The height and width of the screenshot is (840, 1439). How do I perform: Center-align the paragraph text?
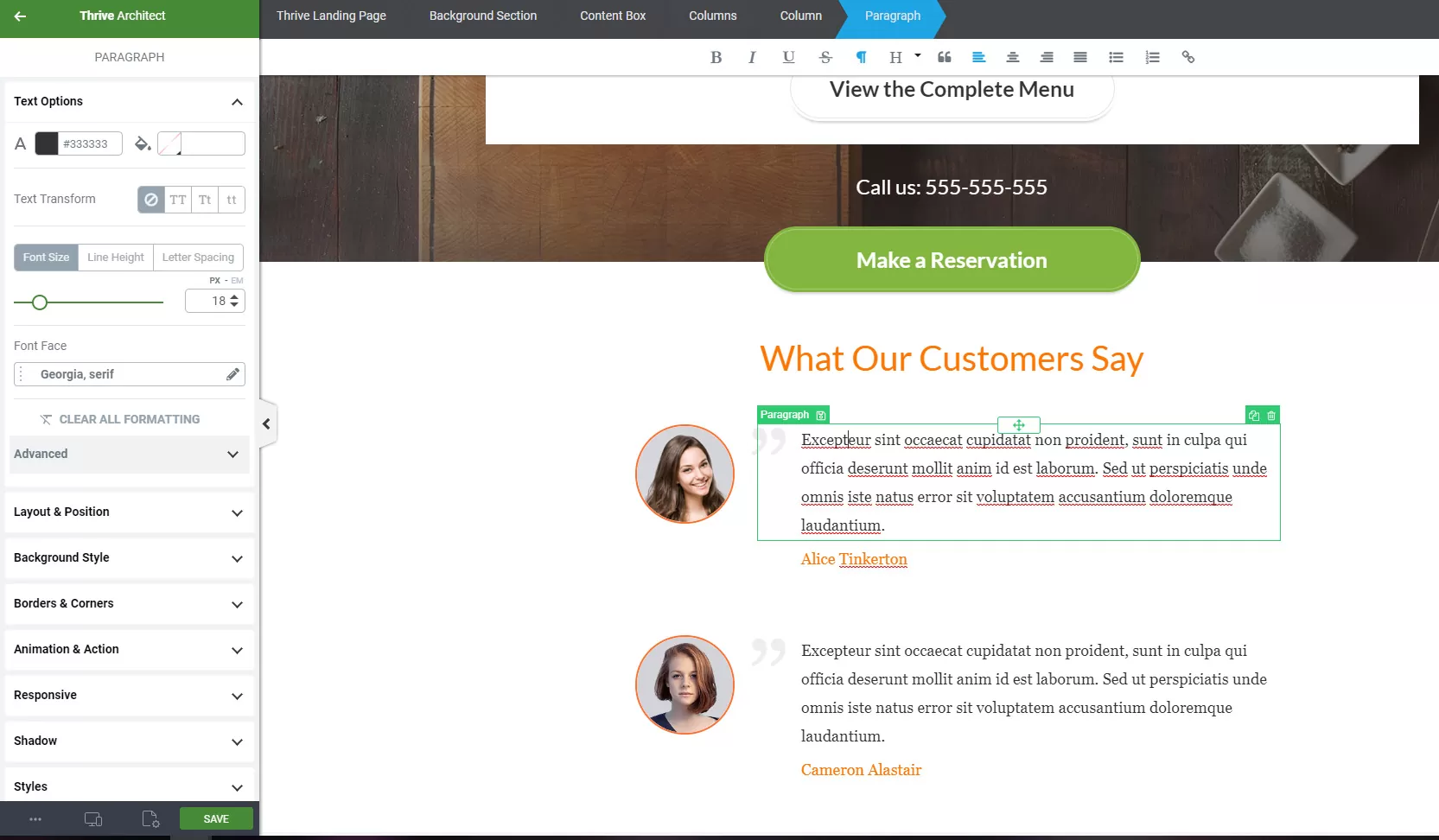pos(1012,57)
